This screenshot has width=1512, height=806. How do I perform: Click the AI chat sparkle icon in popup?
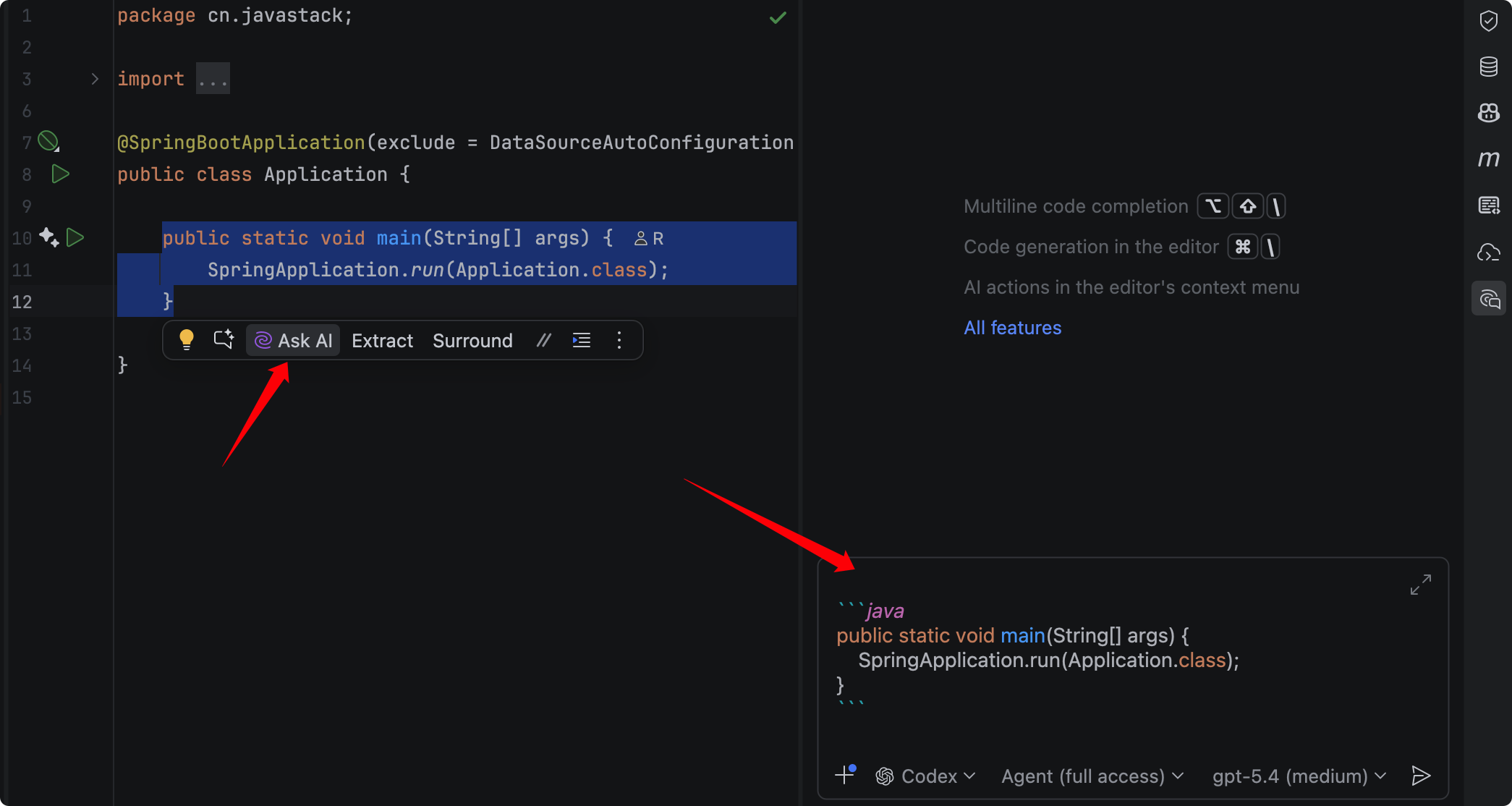point(224,340)
